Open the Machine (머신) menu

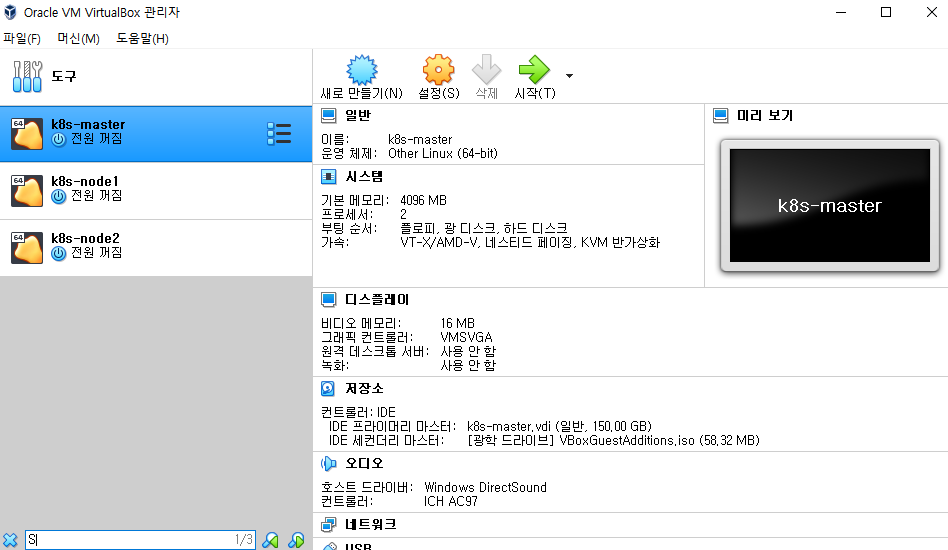(79, 39)
